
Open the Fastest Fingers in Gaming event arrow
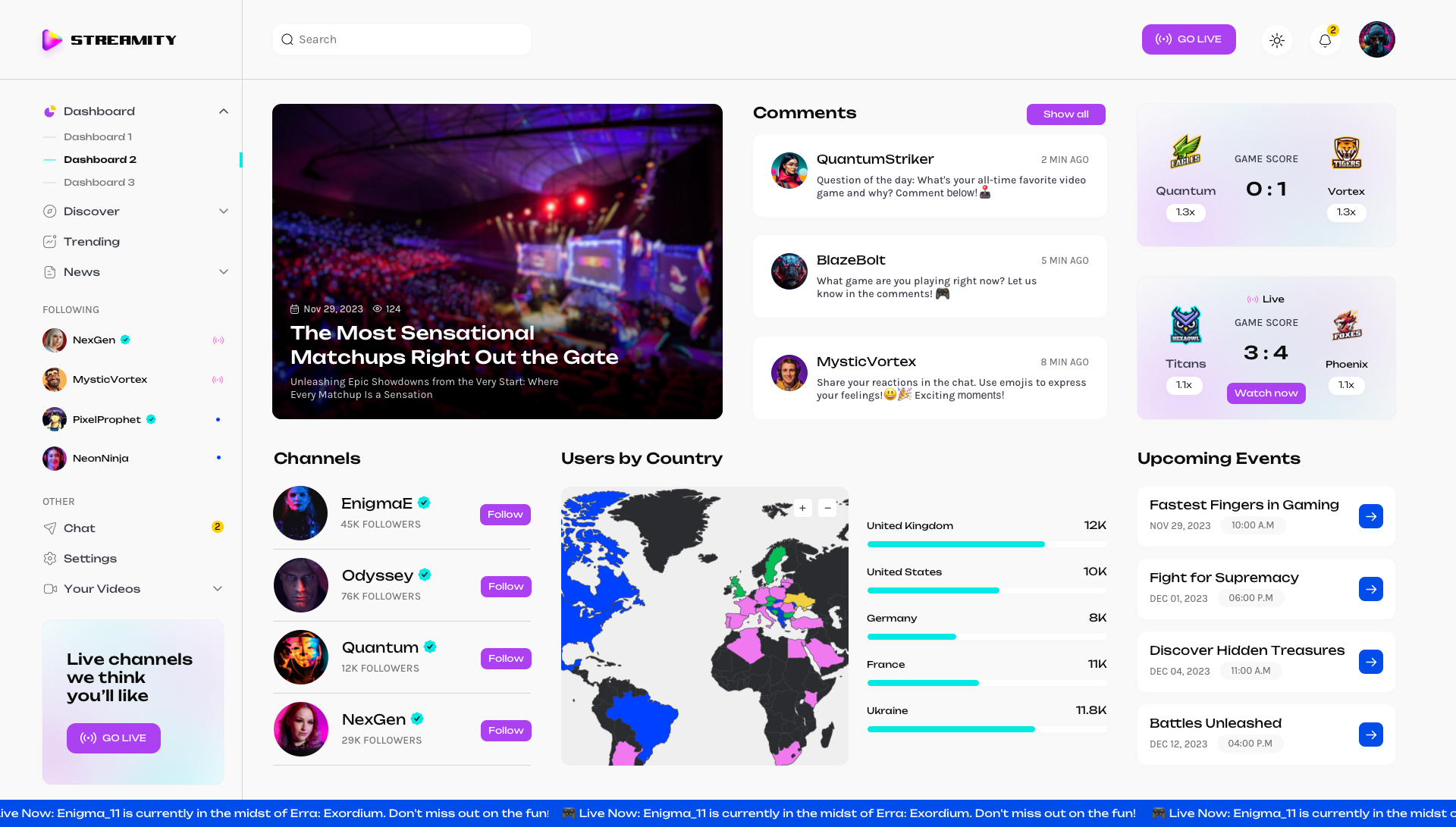tap(1370, 516)
